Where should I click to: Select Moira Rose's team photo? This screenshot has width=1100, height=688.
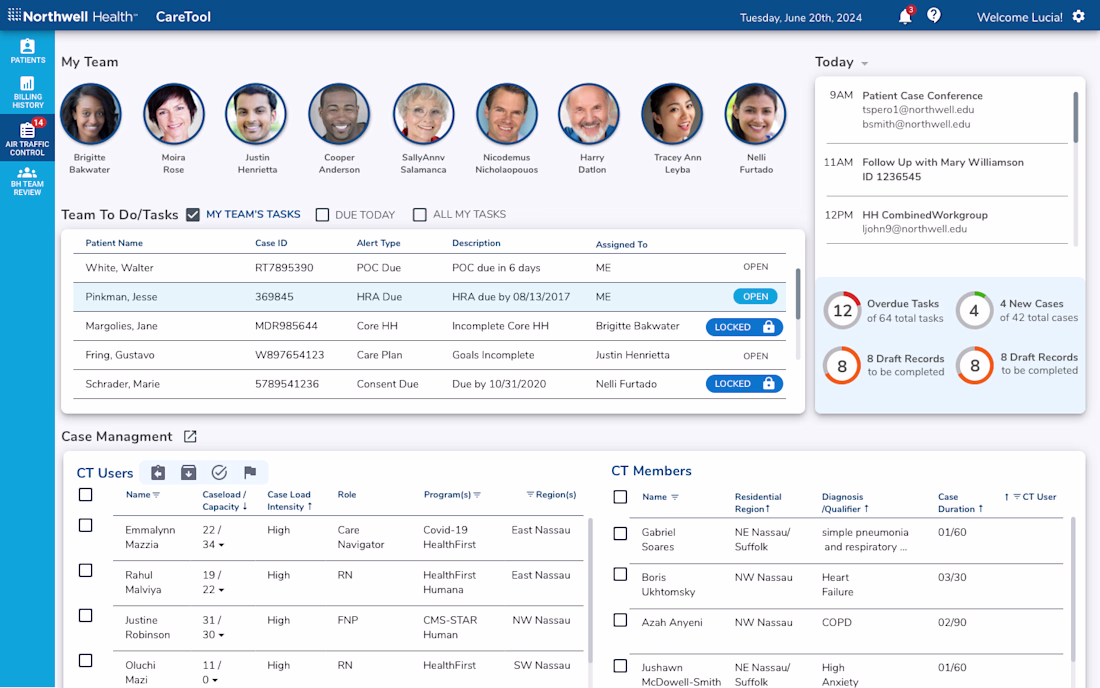pos(173,114)
